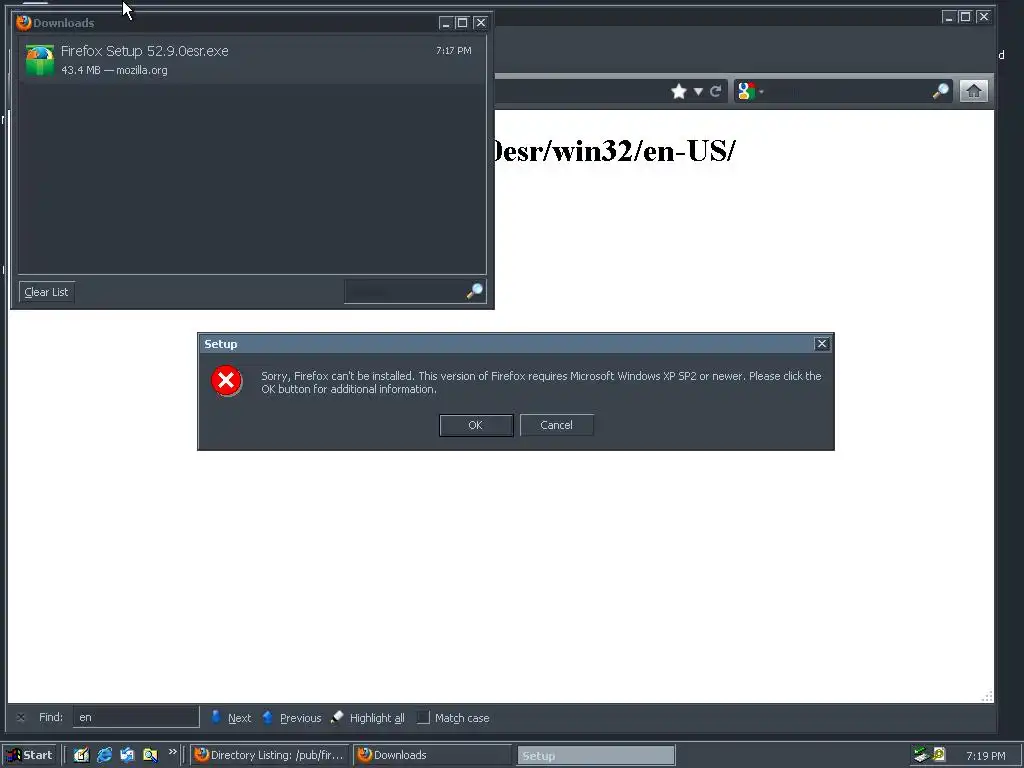
Task: Click the network tray icon
Action: pyautogui.click(x=921, y=755)
